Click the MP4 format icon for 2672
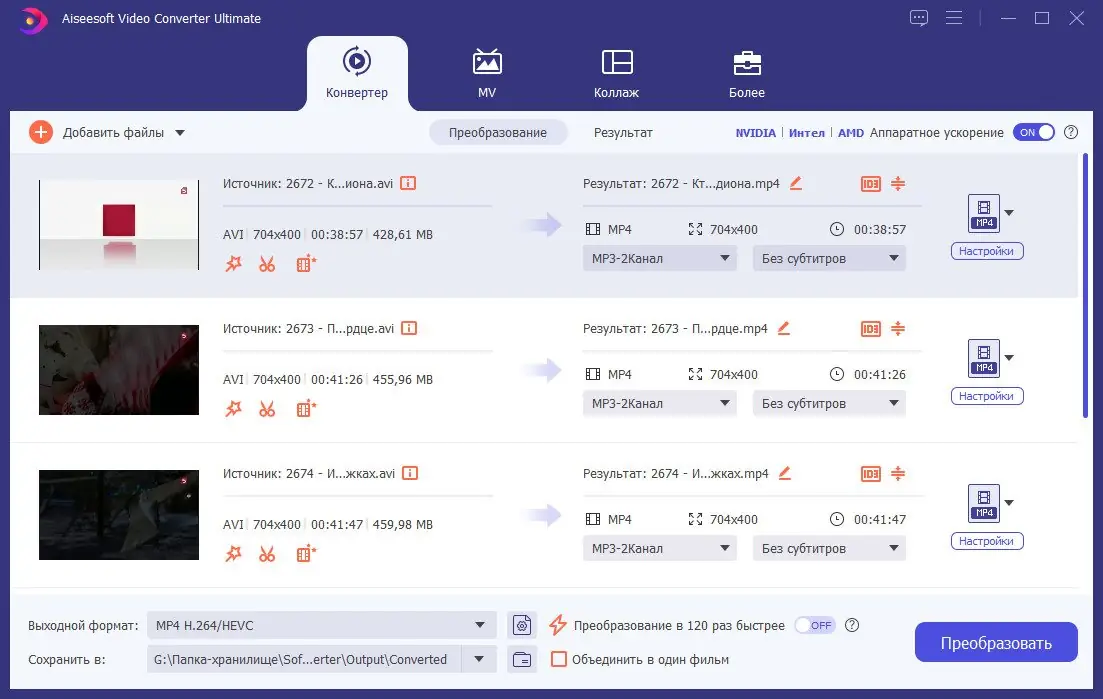1103x699 pixels. (x=983, y=213)
